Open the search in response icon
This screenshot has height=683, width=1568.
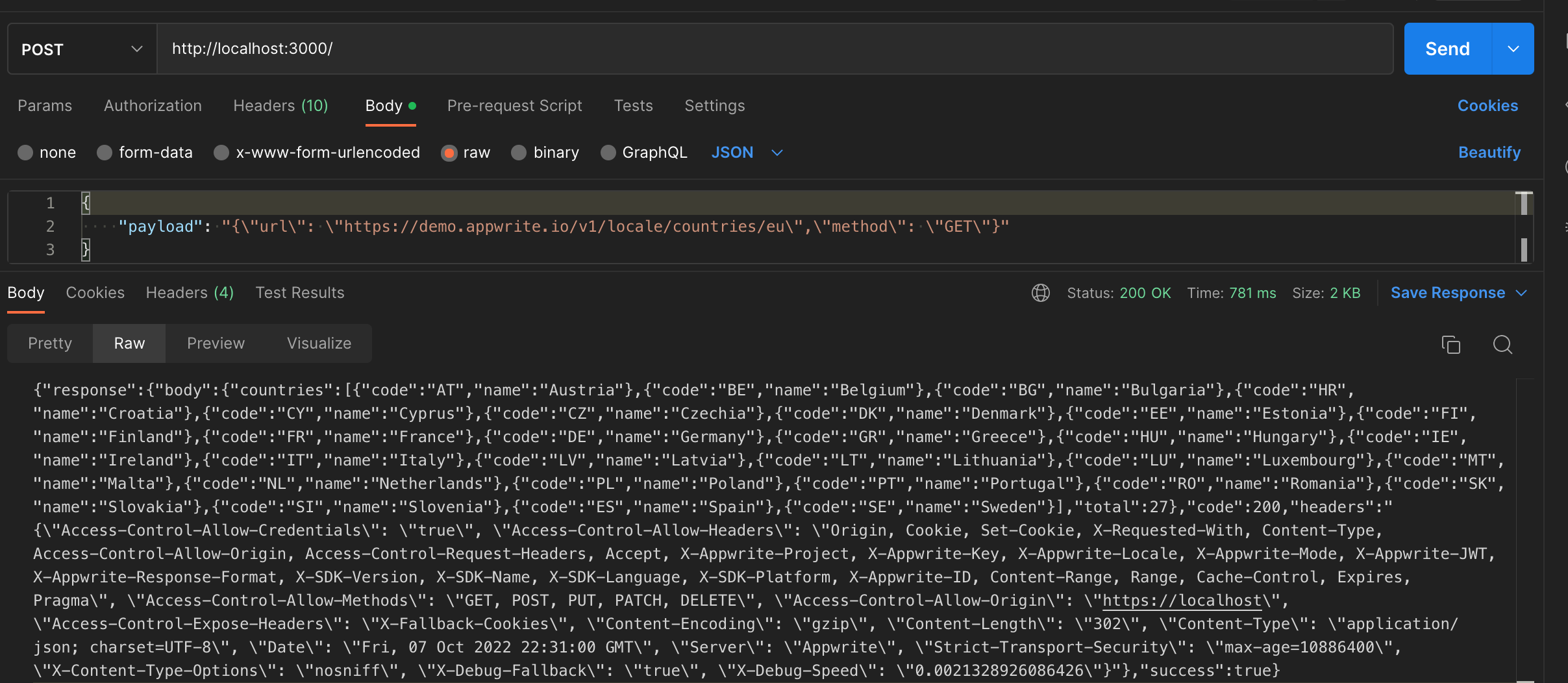coord(1502,344)
